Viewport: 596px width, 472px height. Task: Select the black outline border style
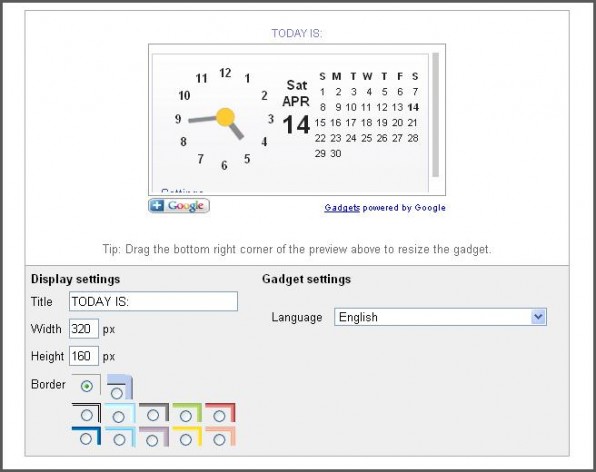click(x=87, y=415)
